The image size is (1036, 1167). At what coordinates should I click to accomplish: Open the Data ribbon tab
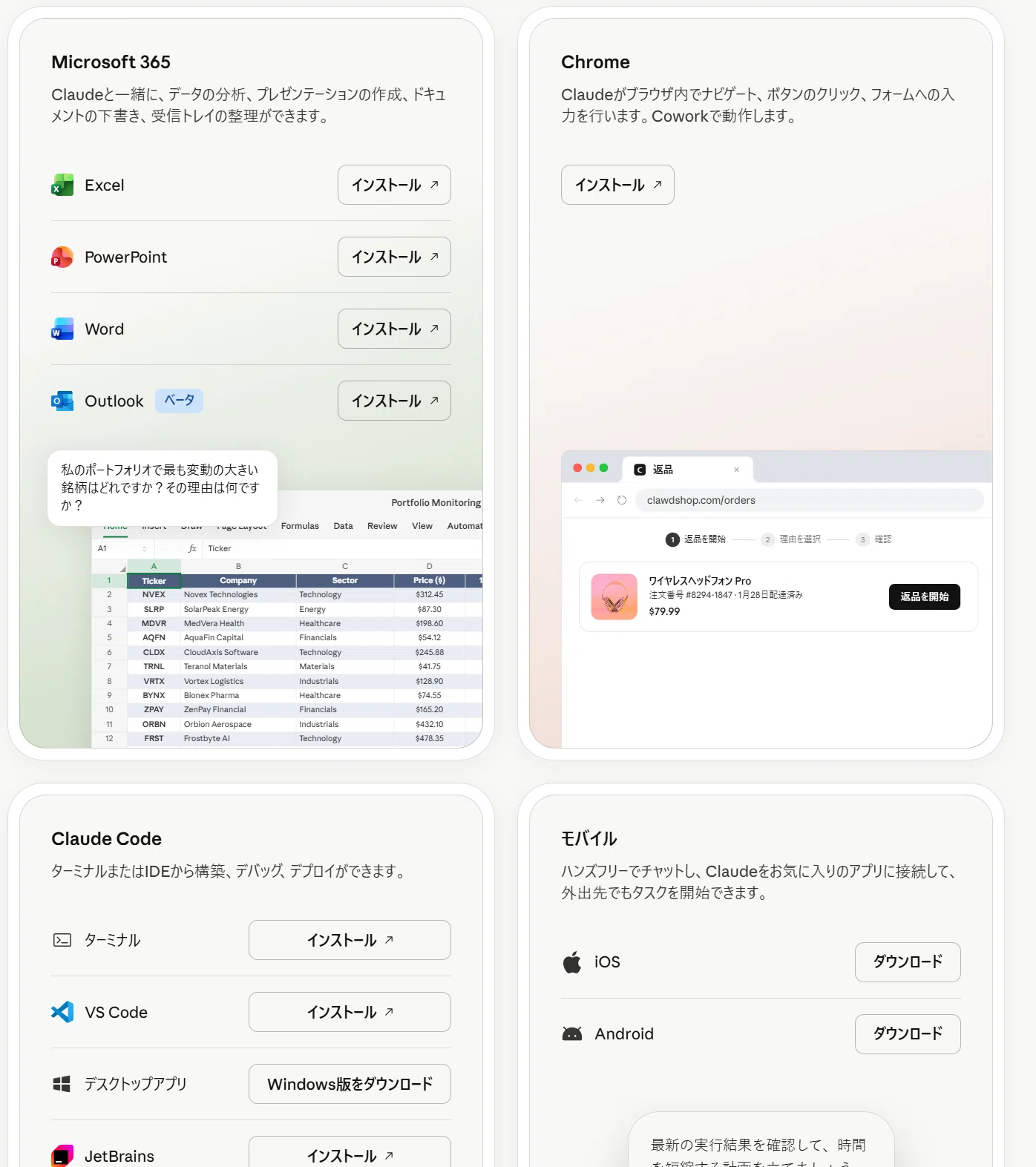(343, 526)
